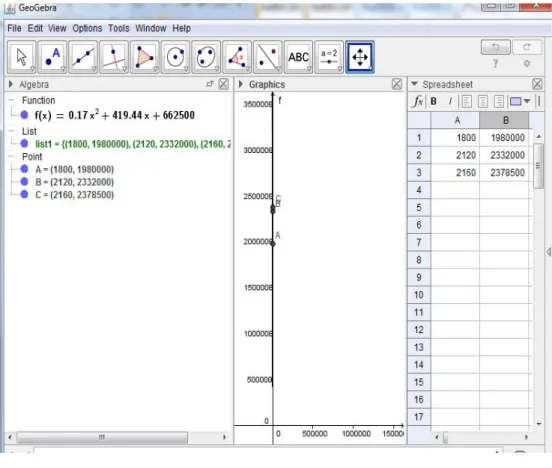Viewport: 552px width, 468px height.
Task: Open the Options menu
Action: pyautogui.click(x=87, y=28)
